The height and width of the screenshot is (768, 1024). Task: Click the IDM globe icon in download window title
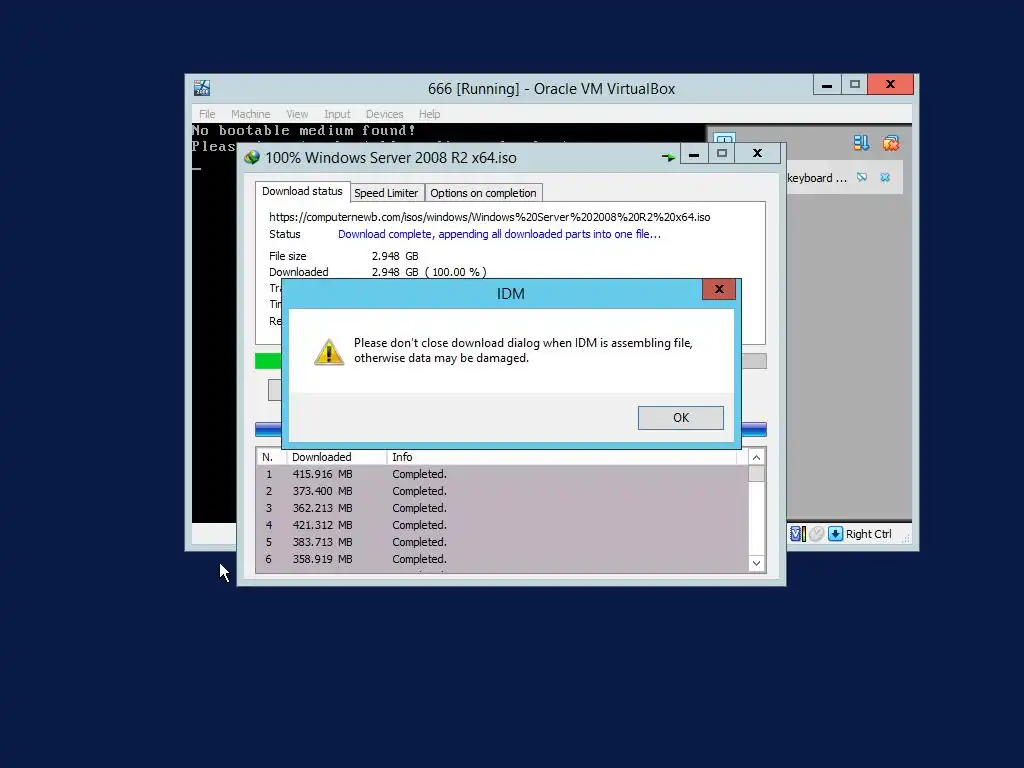click(252, 157)
